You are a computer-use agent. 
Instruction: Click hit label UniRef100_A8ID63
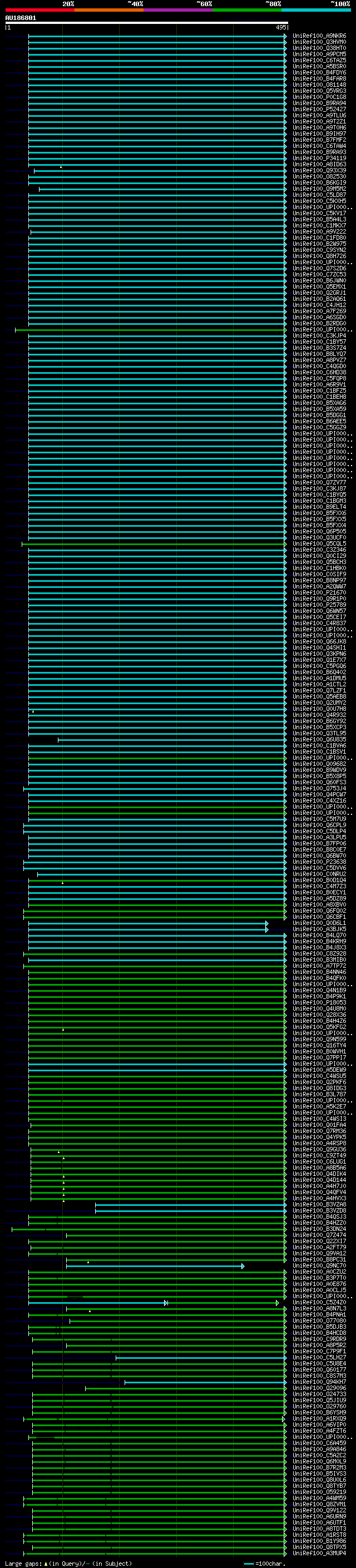click(x=319, y=164)
